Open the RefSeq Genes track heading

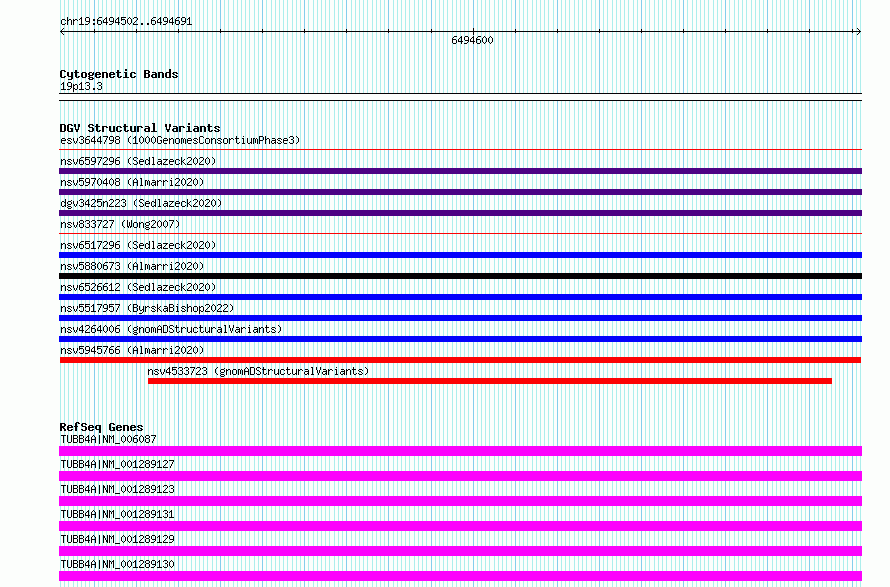[101, 427]
